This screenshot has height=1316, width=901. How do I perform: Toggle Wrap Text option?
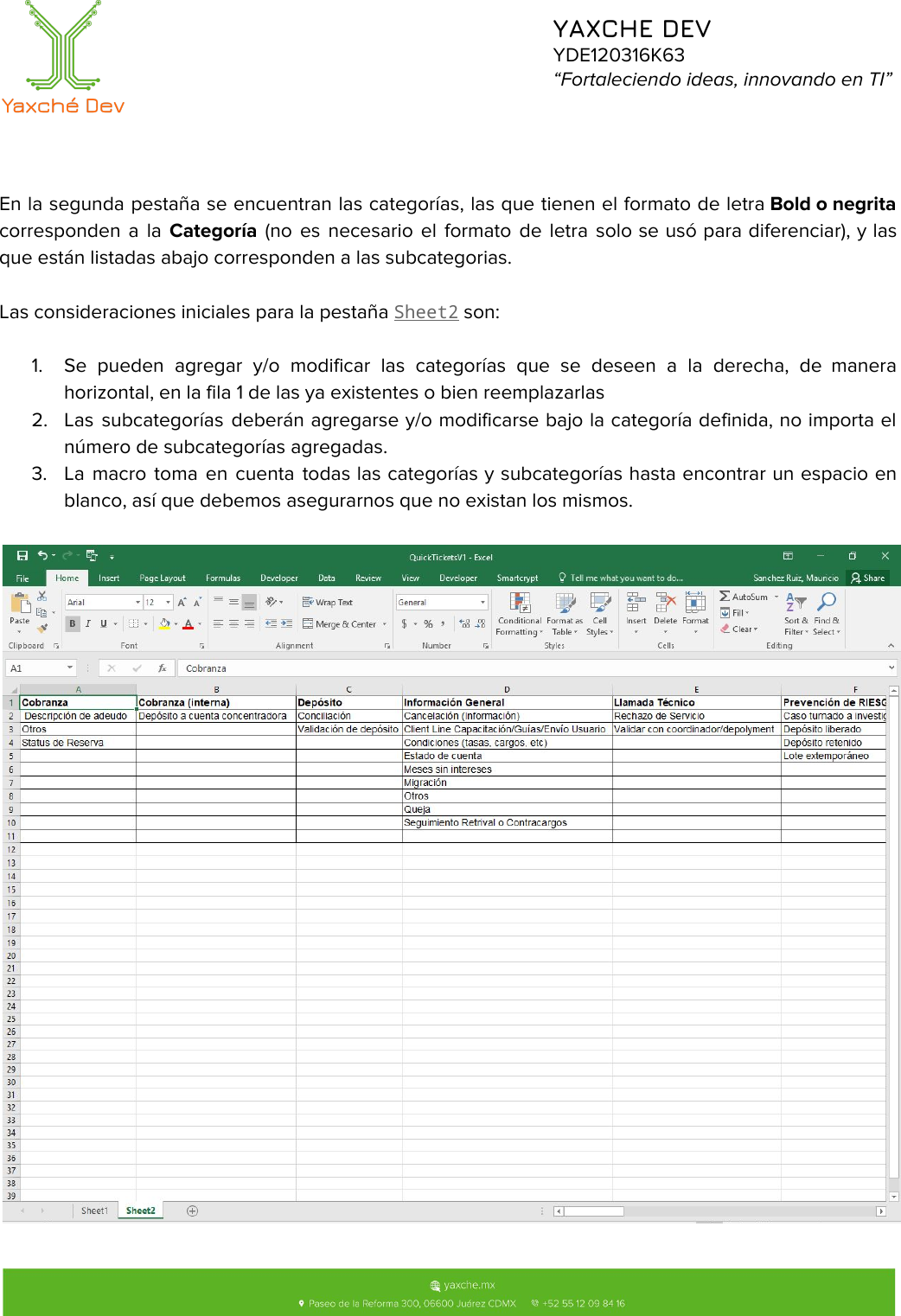coord(328,602)
